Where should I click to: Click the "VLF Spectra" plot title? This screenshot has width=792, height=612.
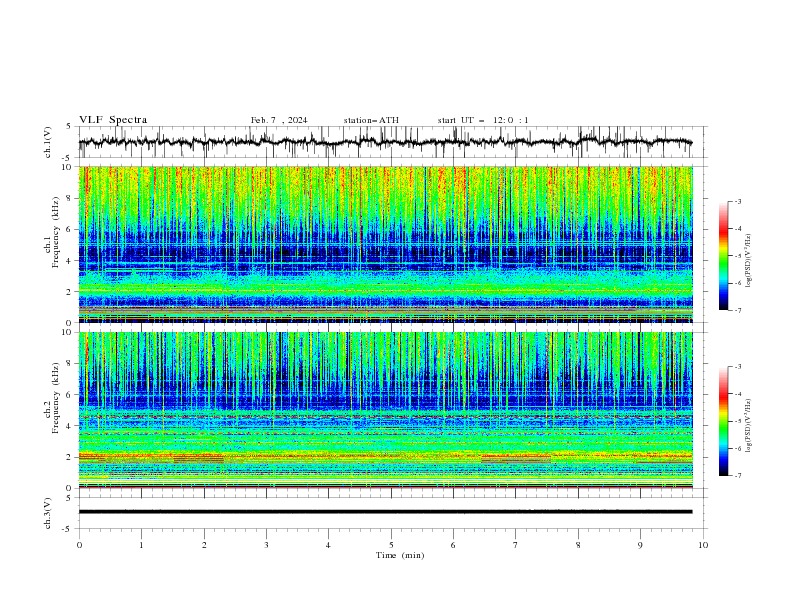113,120
